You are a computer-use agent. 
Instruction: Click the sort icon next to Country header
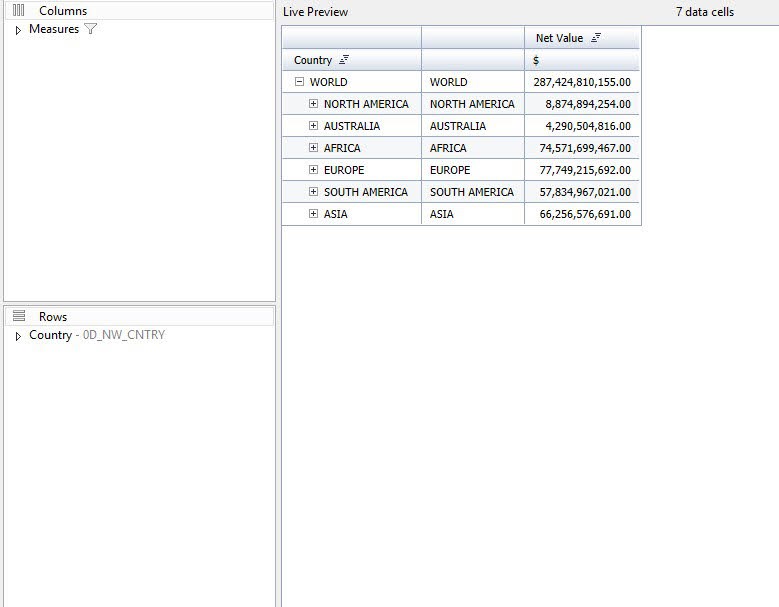(x=344, y=61)
